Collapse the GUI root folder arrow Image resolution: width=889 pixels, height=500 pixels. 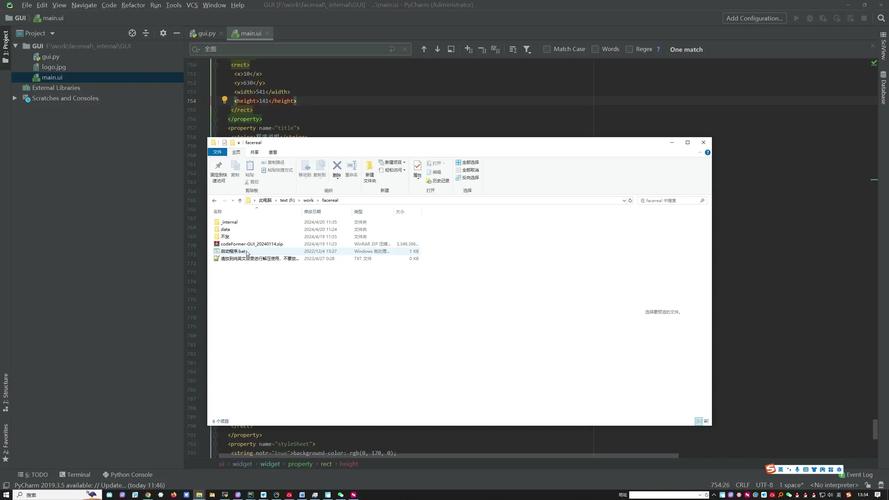(15, 46)
